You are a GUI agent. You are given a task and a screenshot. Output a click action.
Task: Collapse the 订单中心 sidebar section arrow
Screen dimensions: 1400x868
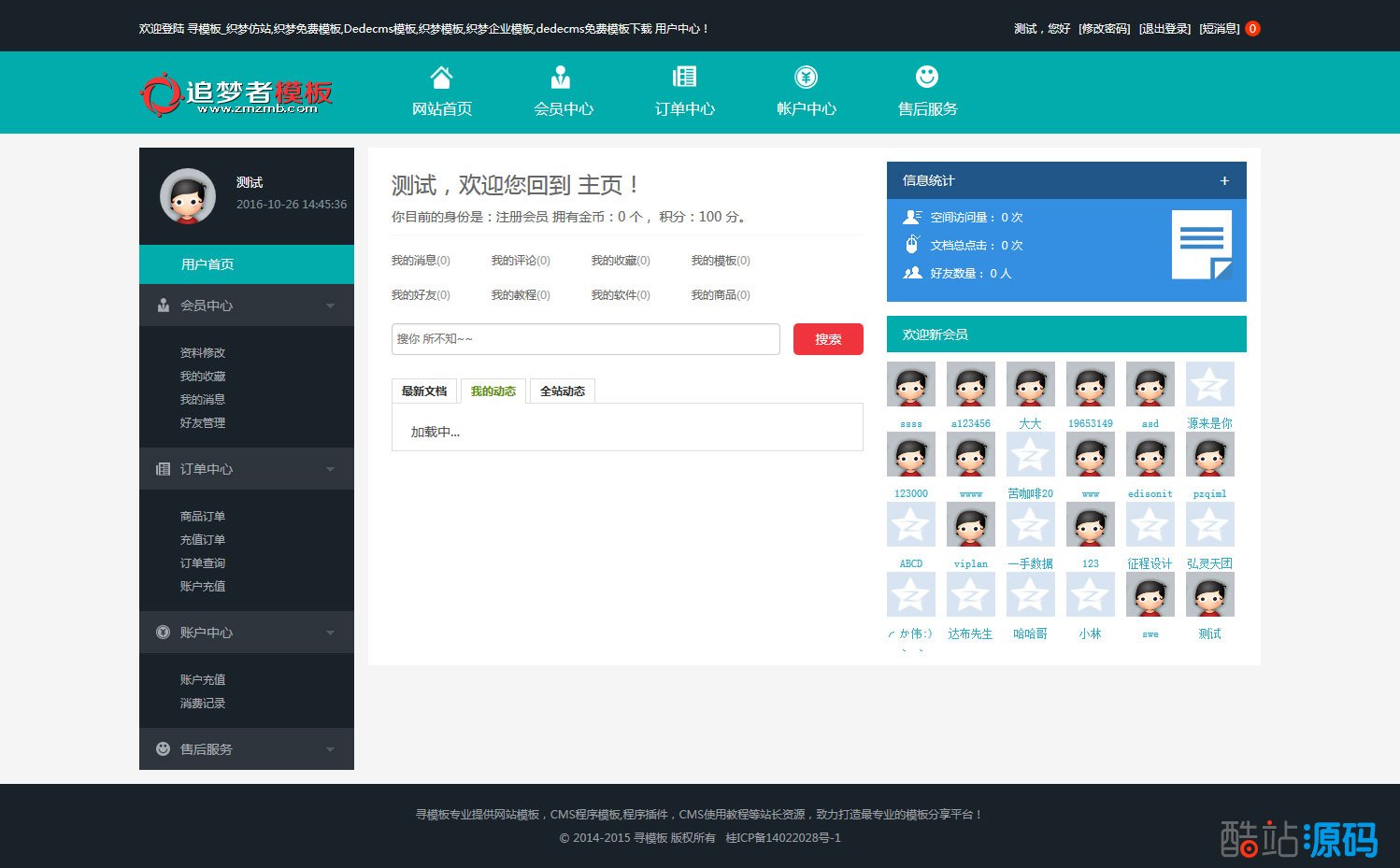tap(330, 469)
